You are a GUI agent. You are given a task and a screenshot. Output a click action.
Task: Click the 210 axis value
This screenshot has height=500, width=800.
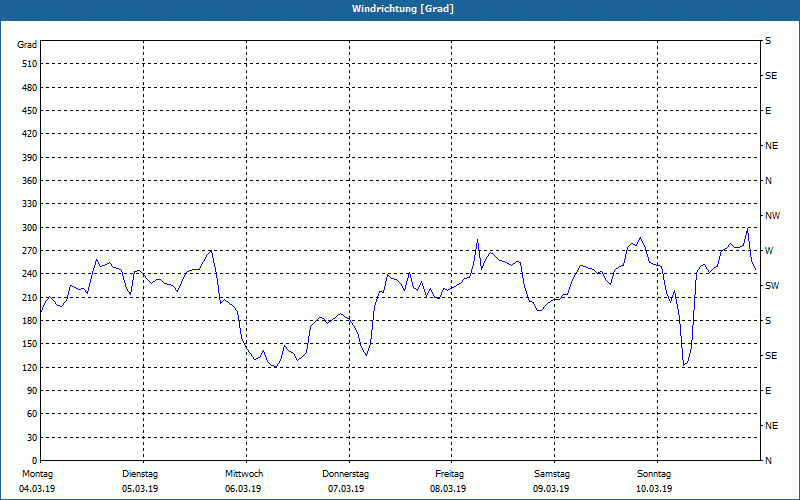tap(30, 297)
